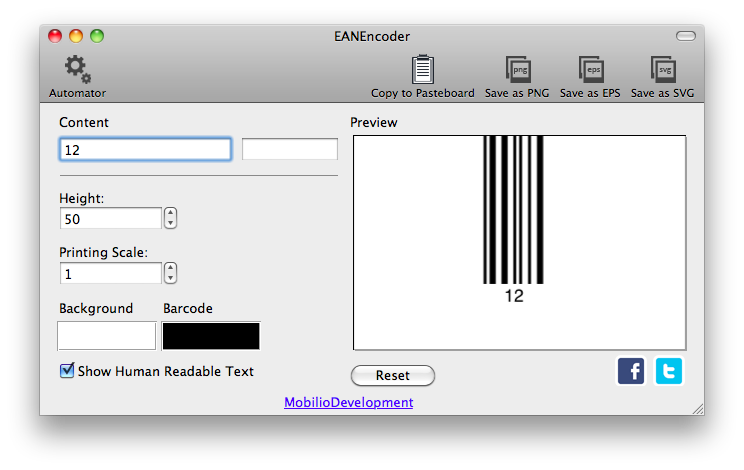Click the Save as EPS icon

pyautogui.click(x=591, y=69)
